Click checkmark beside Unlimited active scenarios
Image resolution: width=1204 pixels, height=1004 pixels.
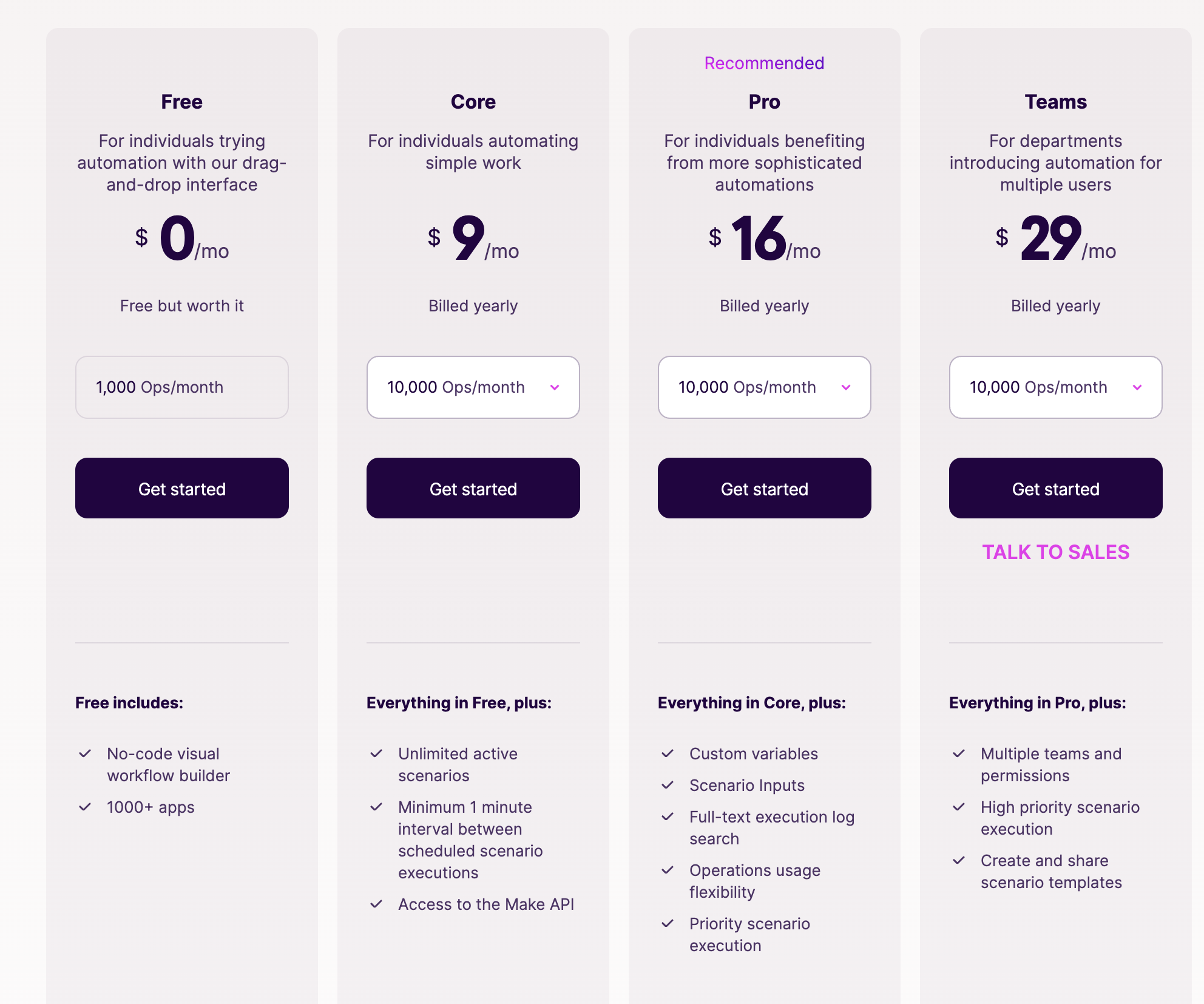[376, 754]
